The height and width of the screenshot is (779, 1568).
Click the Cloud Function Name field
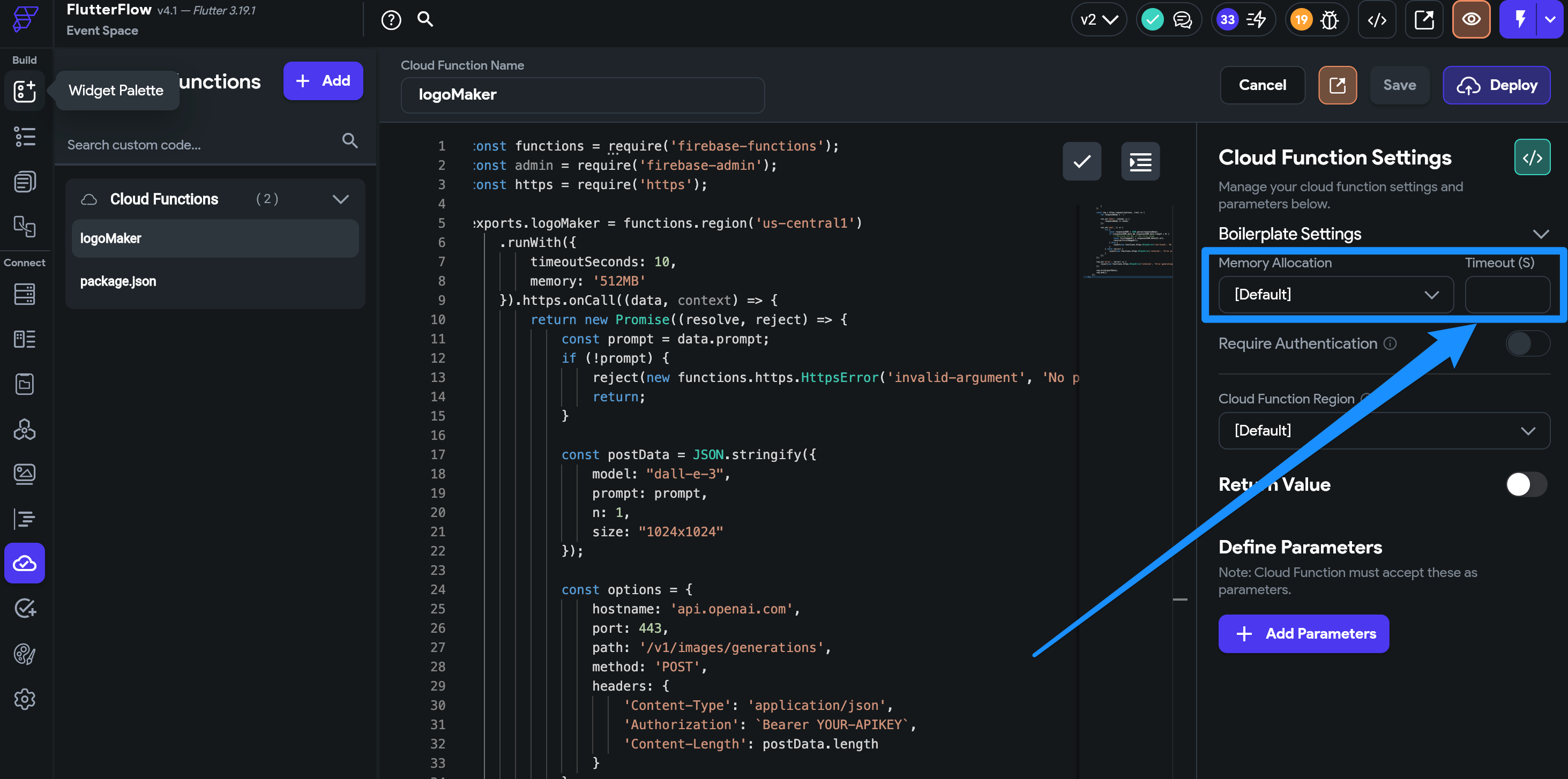[583, 95]
